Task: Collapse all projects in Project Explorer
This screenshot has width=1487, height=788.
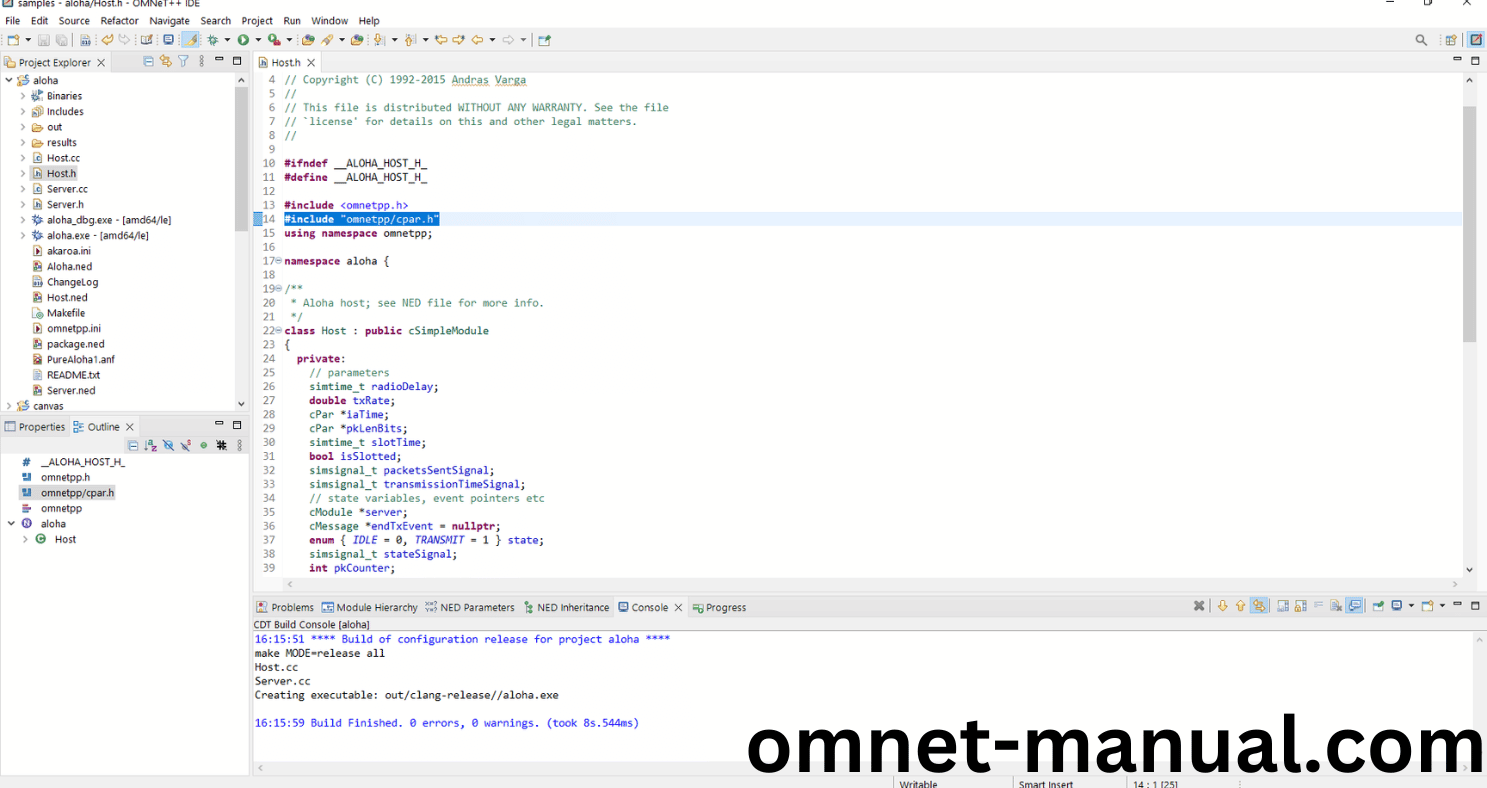Action: [148, 61]
